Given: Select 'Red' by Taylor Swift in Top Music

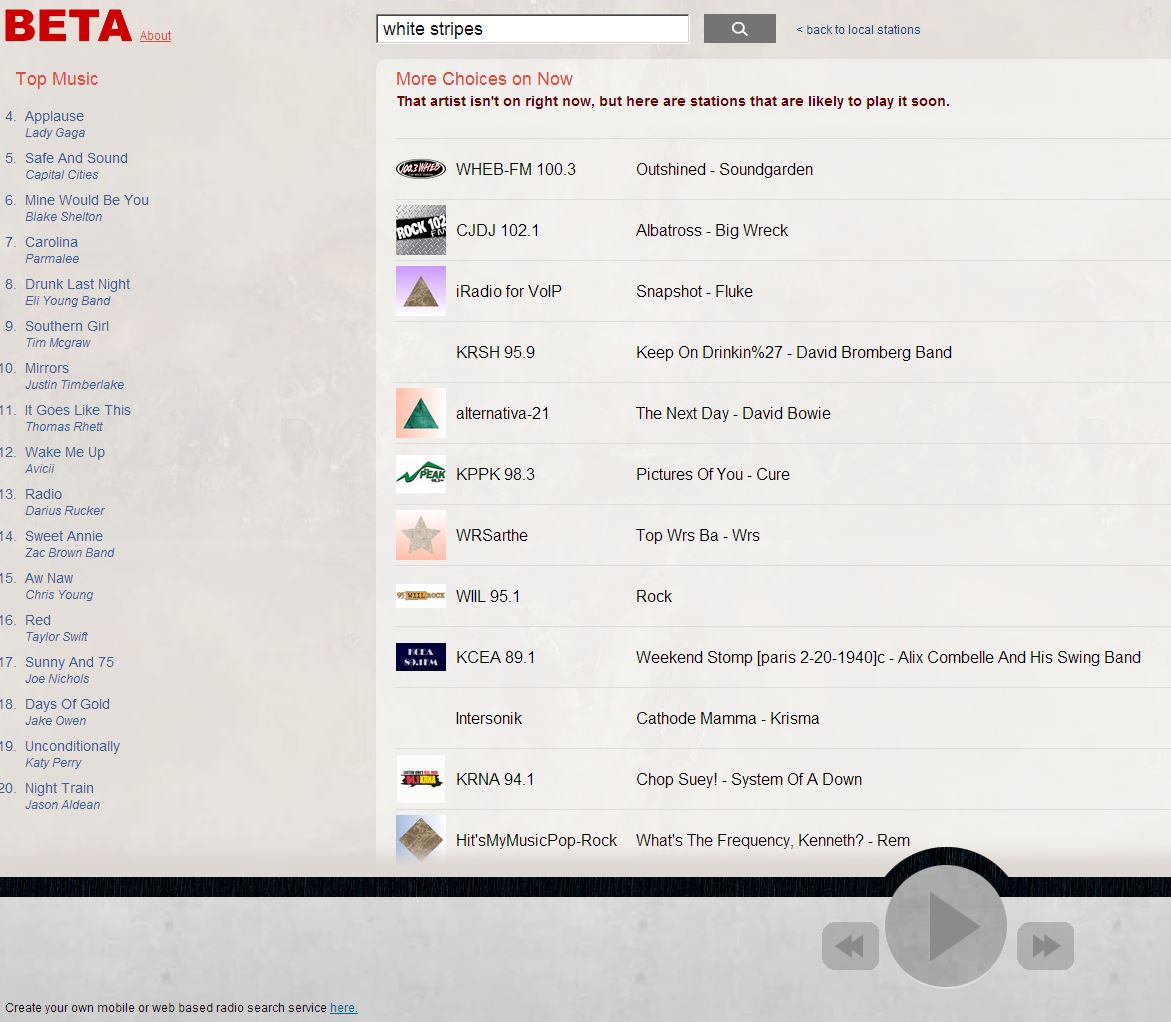Looking at the screenshot, I should click(37, 620).
